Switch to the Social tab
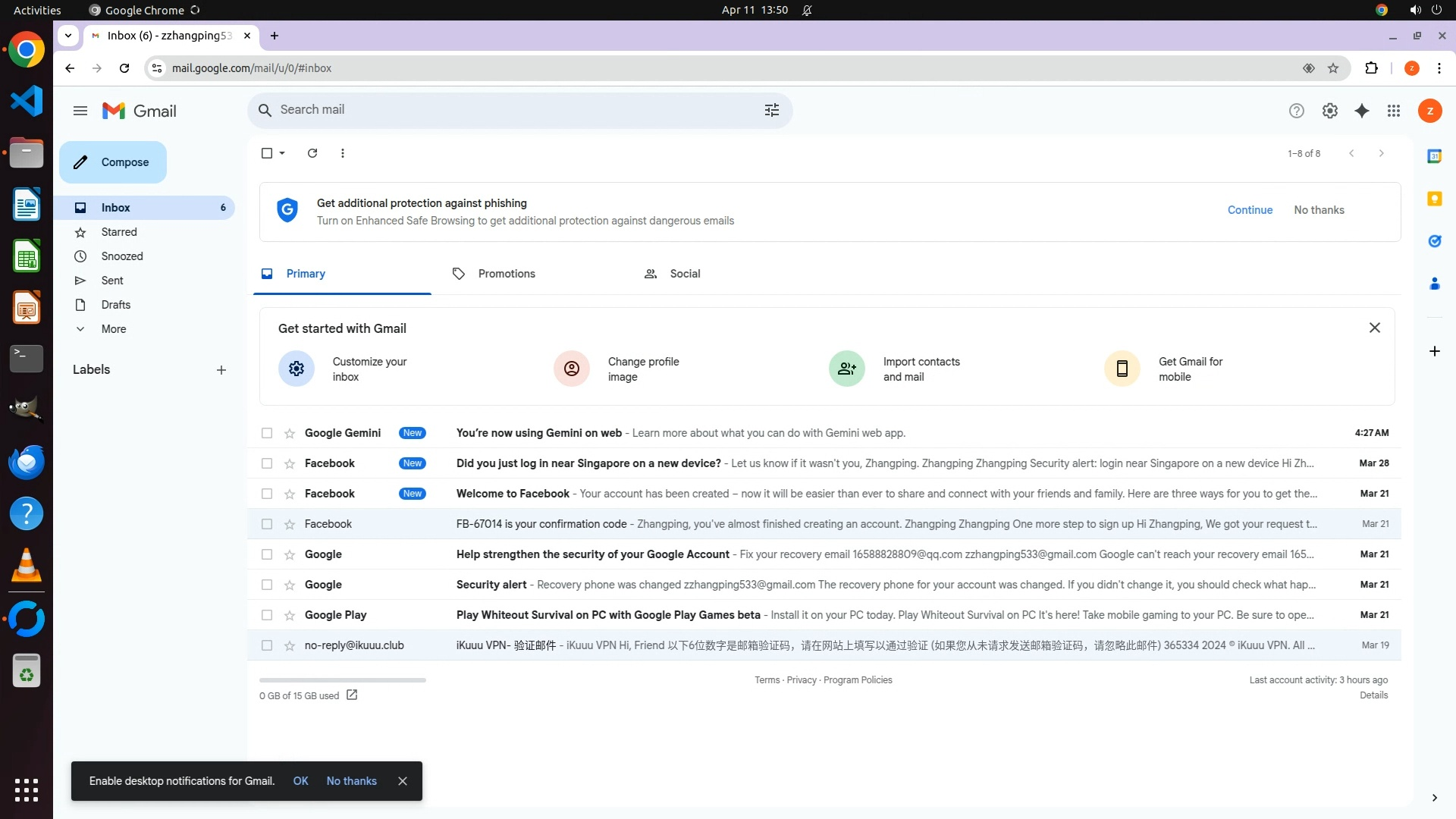The width and height of the screenshot is (1456, 819). [684, 274]
